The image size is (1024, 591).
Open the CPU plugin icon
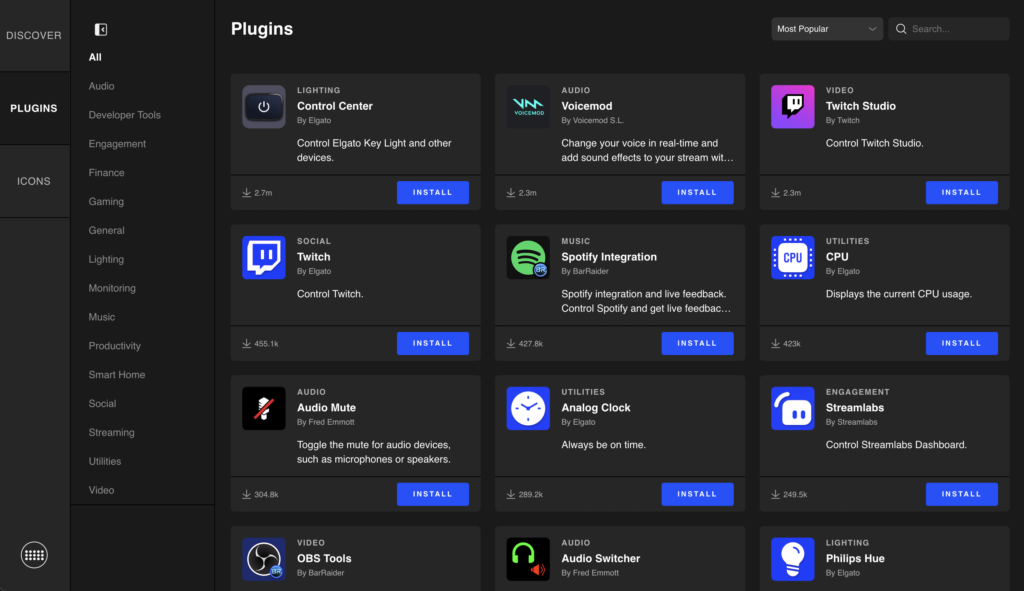click(792, 258)
